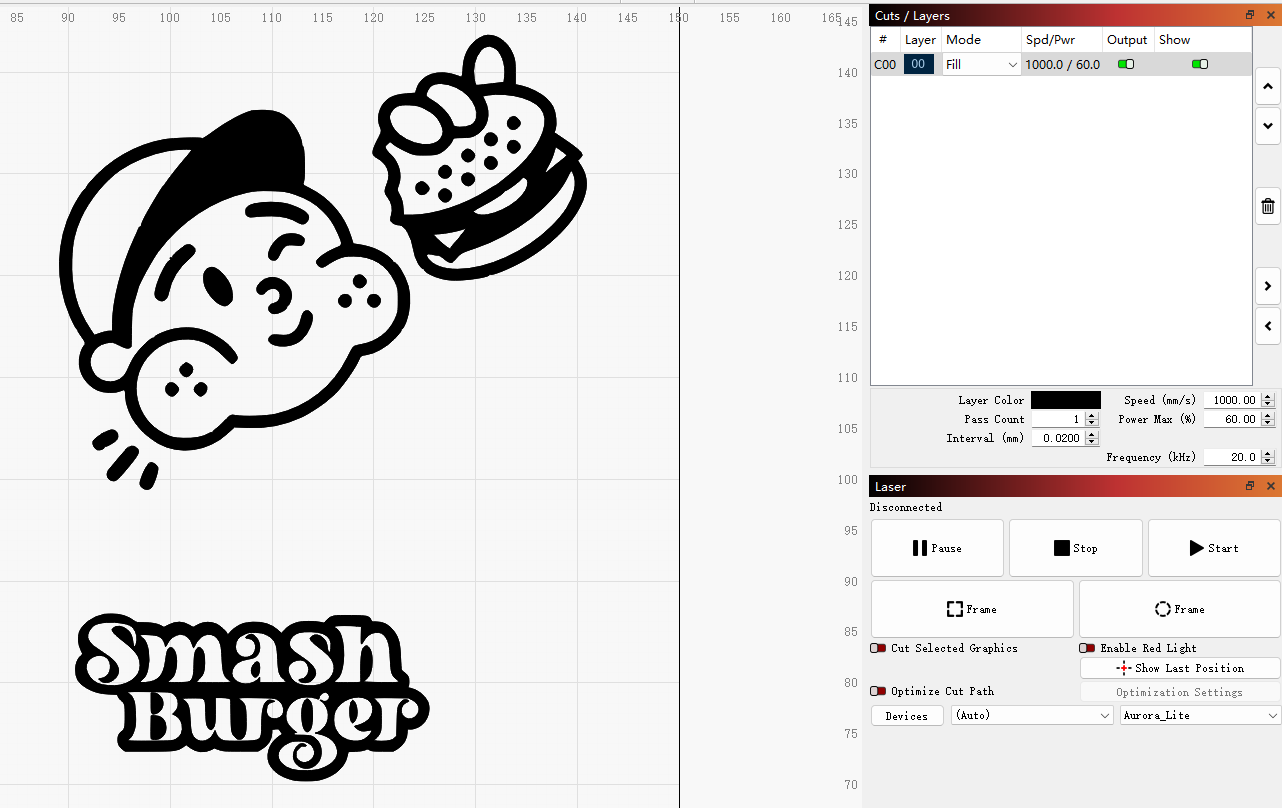Screen dimensions: 1282x808
Task: Decrease Pass Count with down arrow
Action: click(1092, 423)
